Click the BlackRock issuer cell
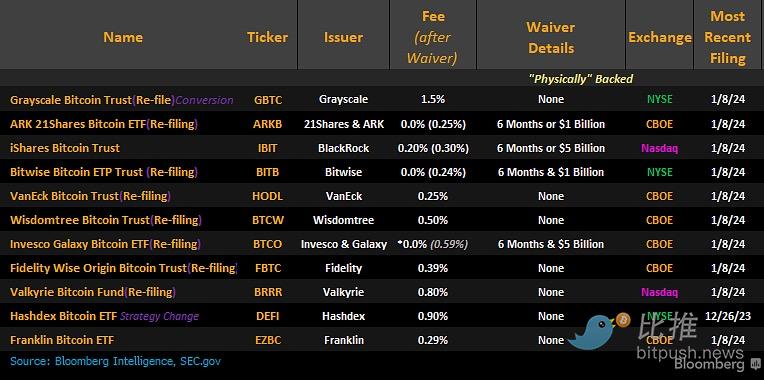 (x=344, y=148)
